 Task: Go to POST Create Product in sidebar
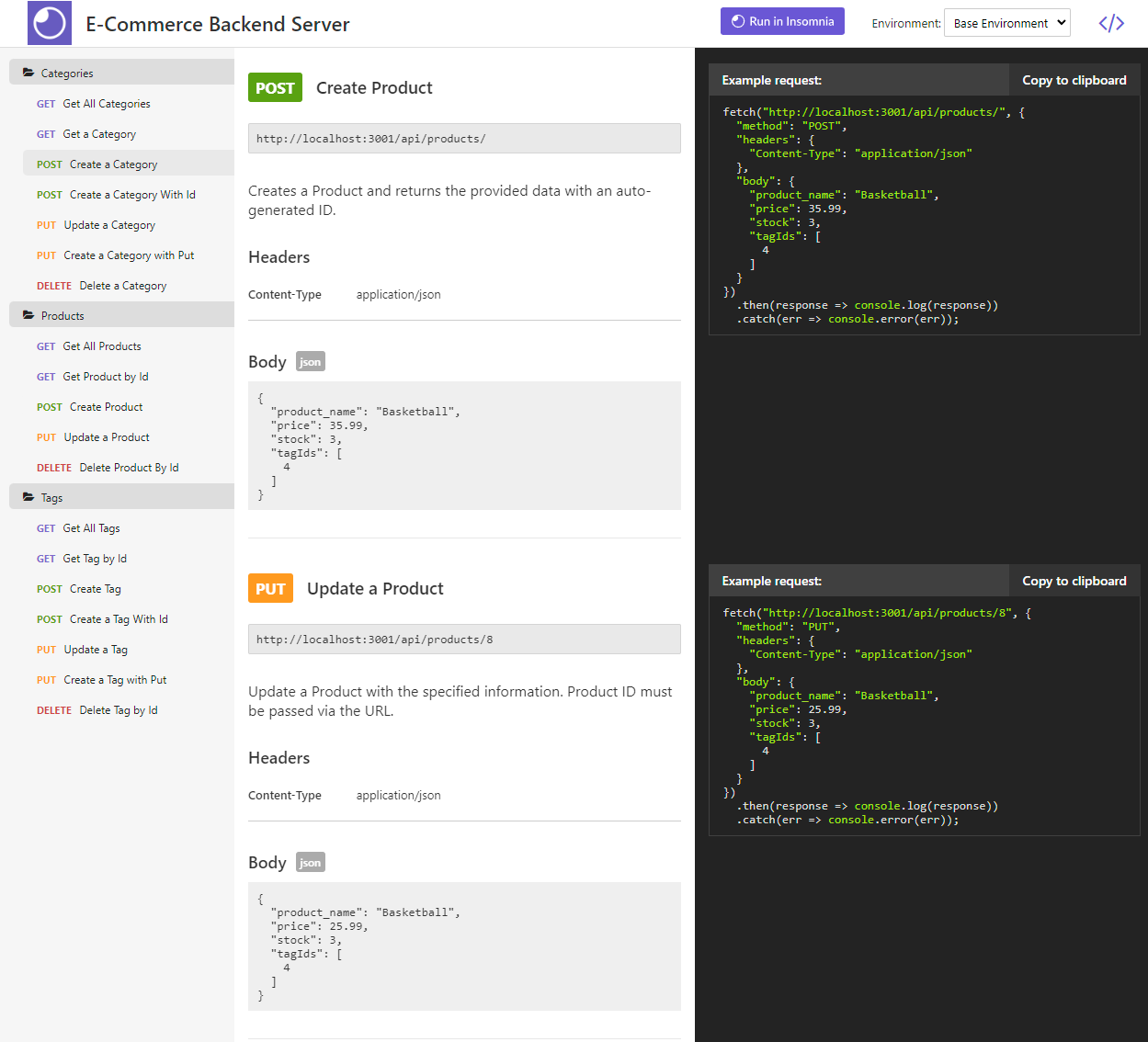(129, 407)
